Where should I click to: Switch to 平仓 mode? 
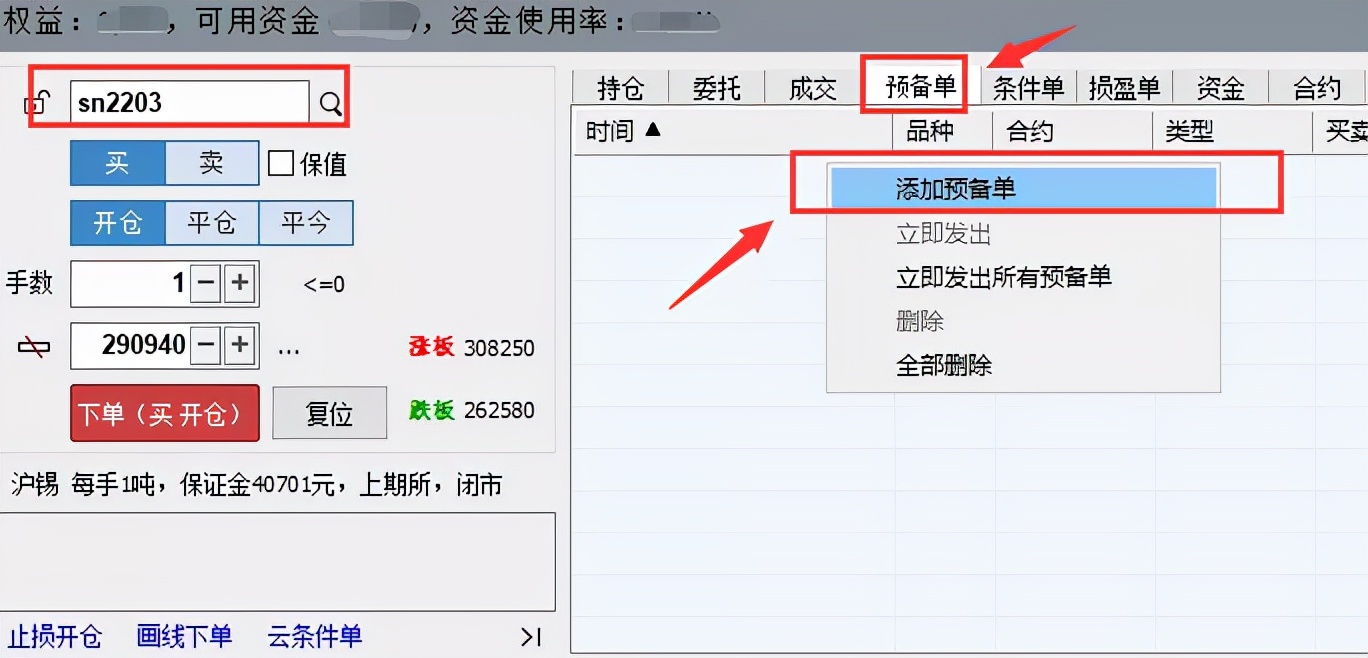[212, 223]
